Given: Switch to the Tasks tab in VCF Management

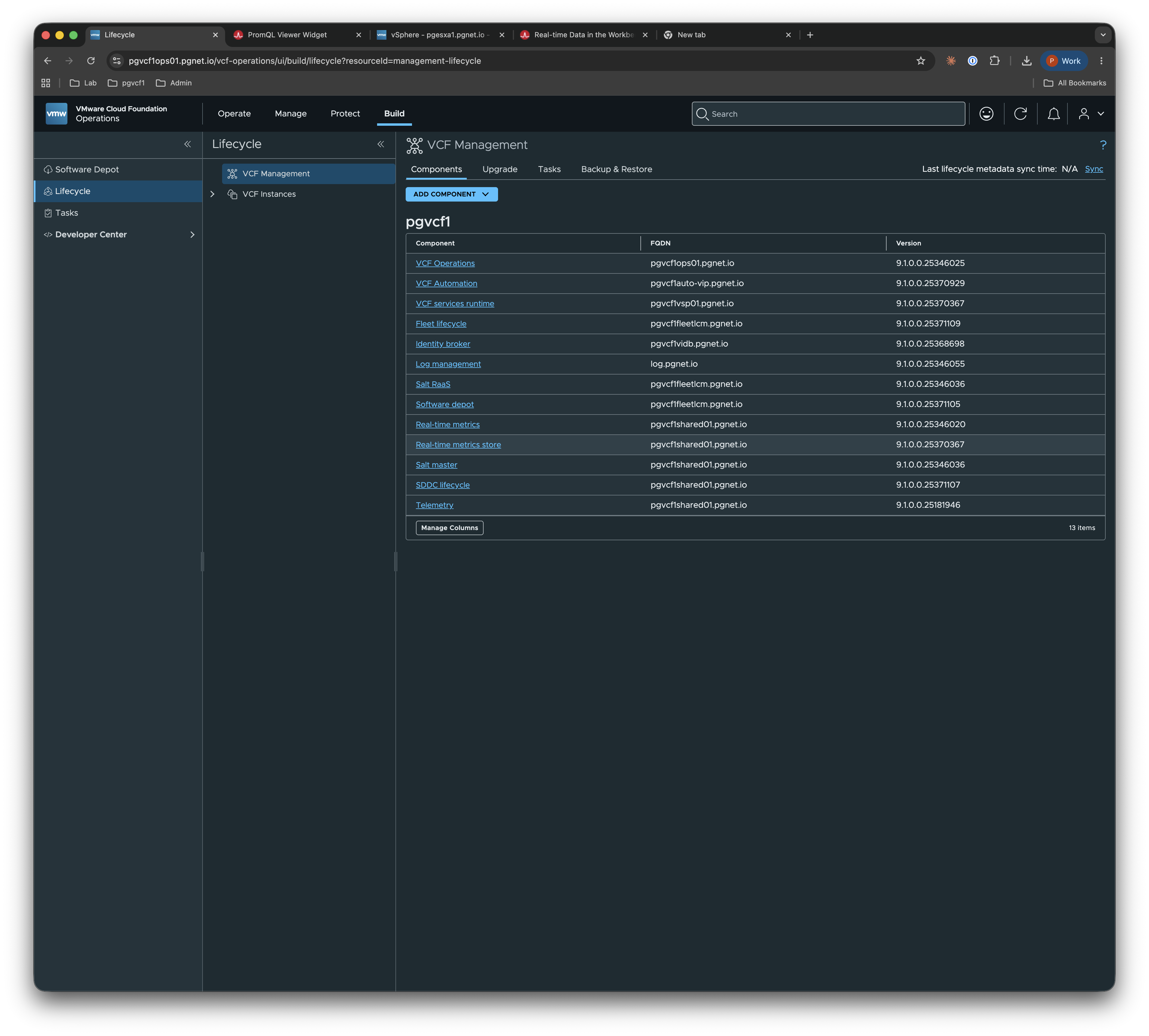Looking at the screenshot, I should pyautogui.click(x=550, y=169).
